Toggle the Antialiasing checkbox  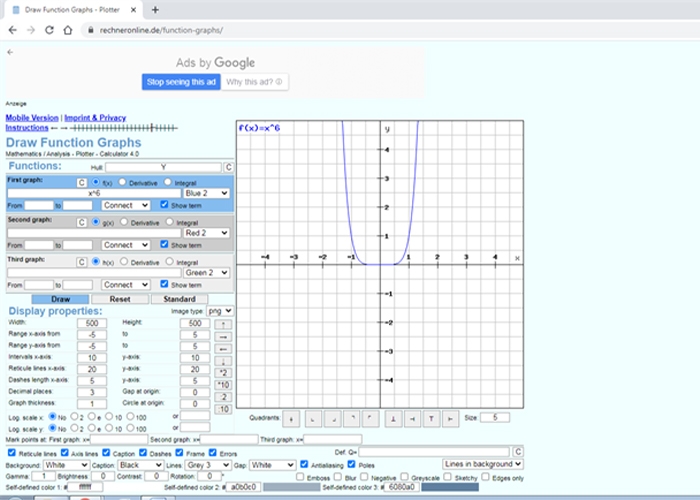click(x=304, y=464)
